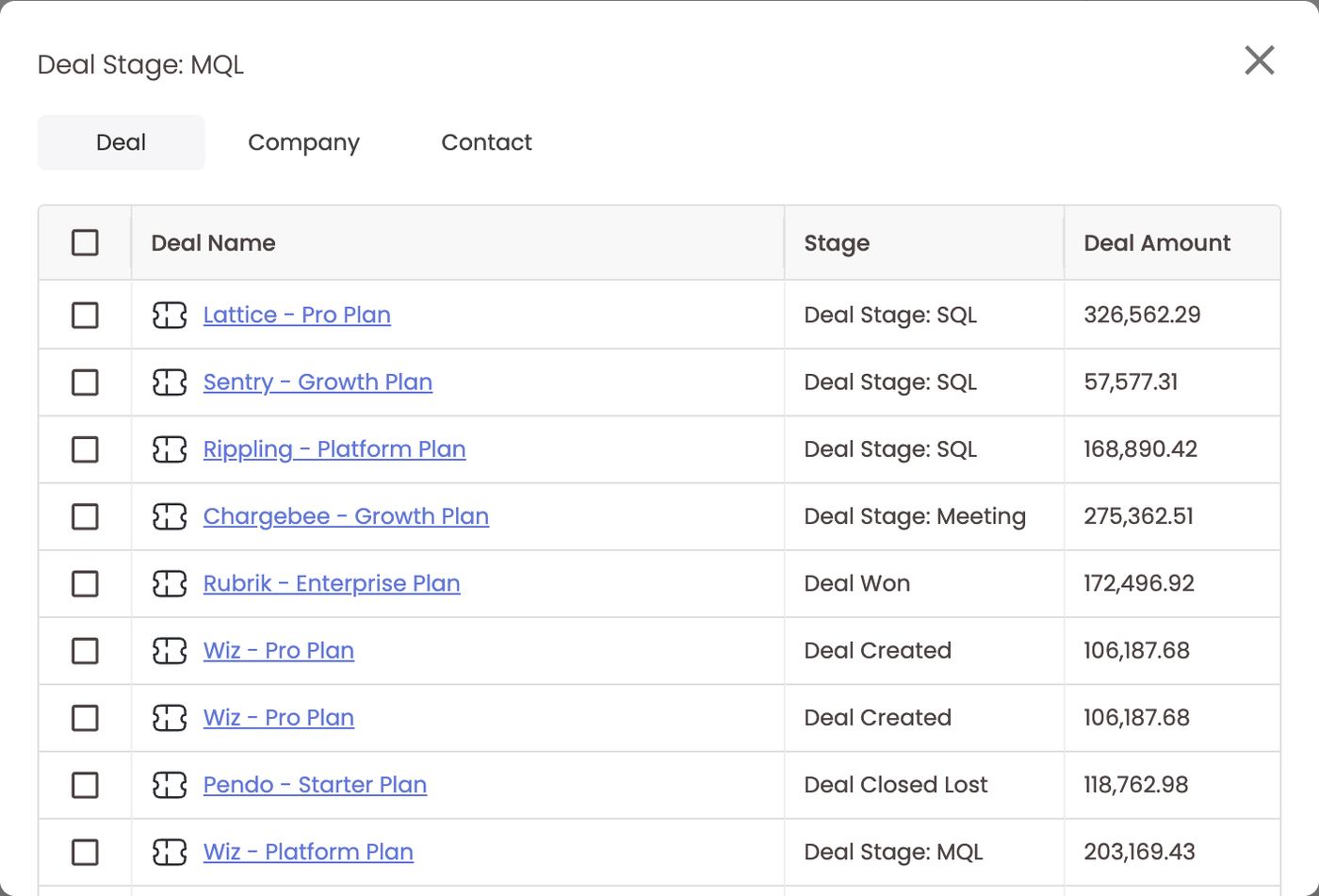1319x896 pixels.
Task: Open Pendo - Starter Plan deal link
Action: tap(315, 785)
